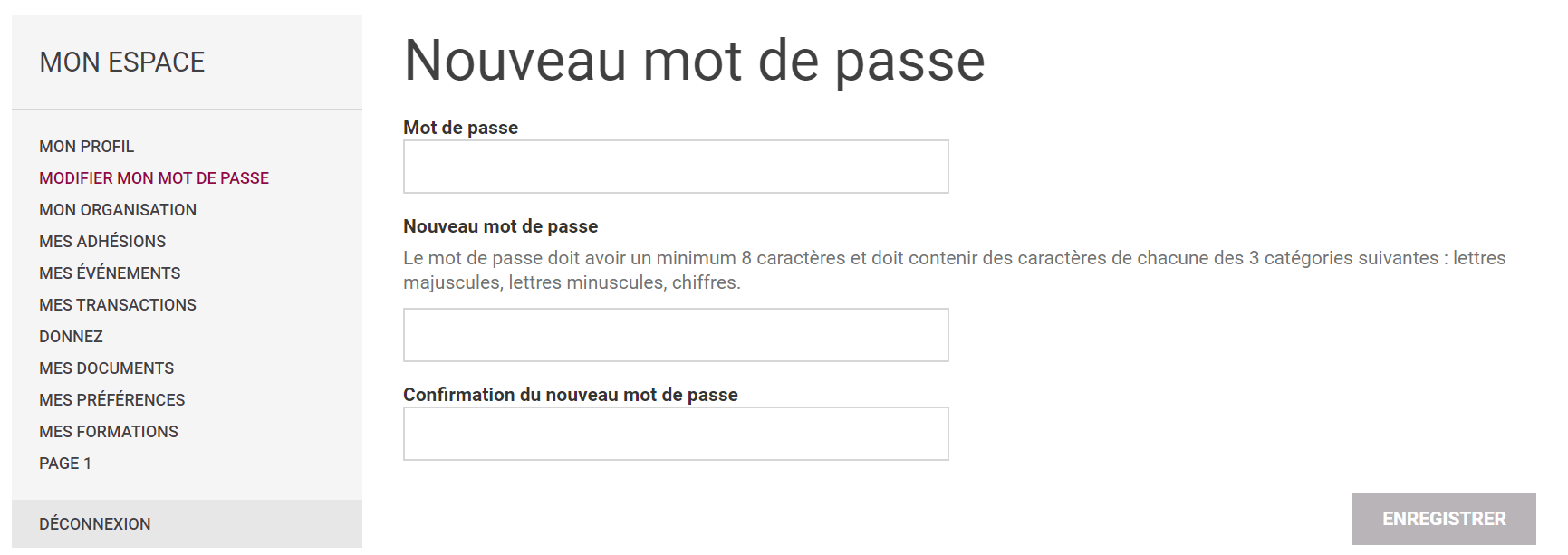Focus the current Mot de passe input box
This screenshot has height=555, width=1568.
[x=676, y=167]
